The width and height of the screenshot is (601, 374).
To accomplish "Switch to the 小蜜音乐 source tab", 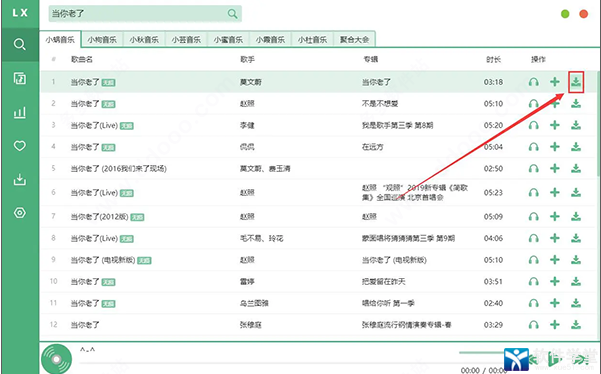I will [228, 39].
